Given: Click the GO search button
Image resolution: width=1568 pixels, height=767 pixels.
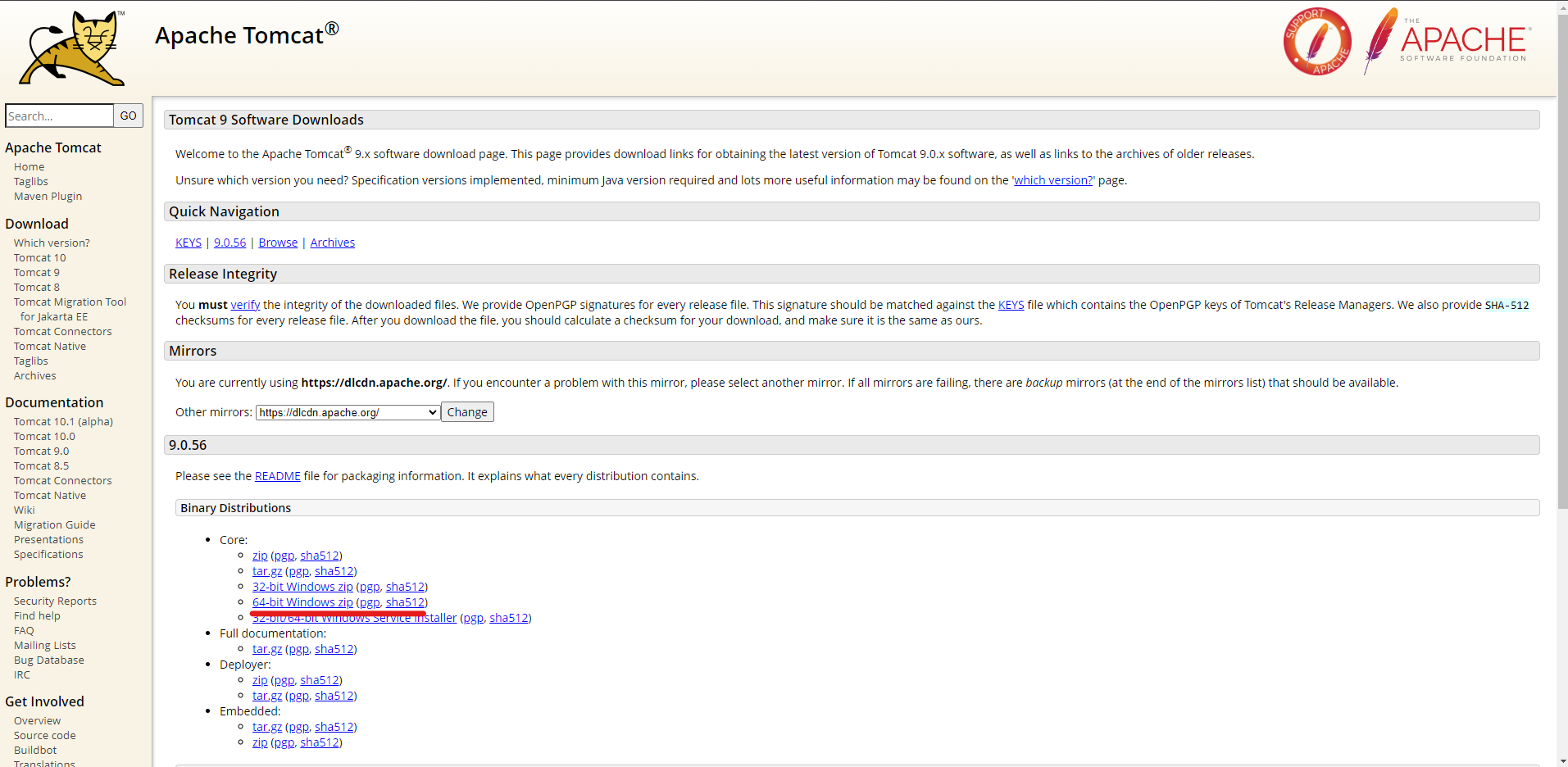Looking at the screenshot, I should (x=129, y=116).
